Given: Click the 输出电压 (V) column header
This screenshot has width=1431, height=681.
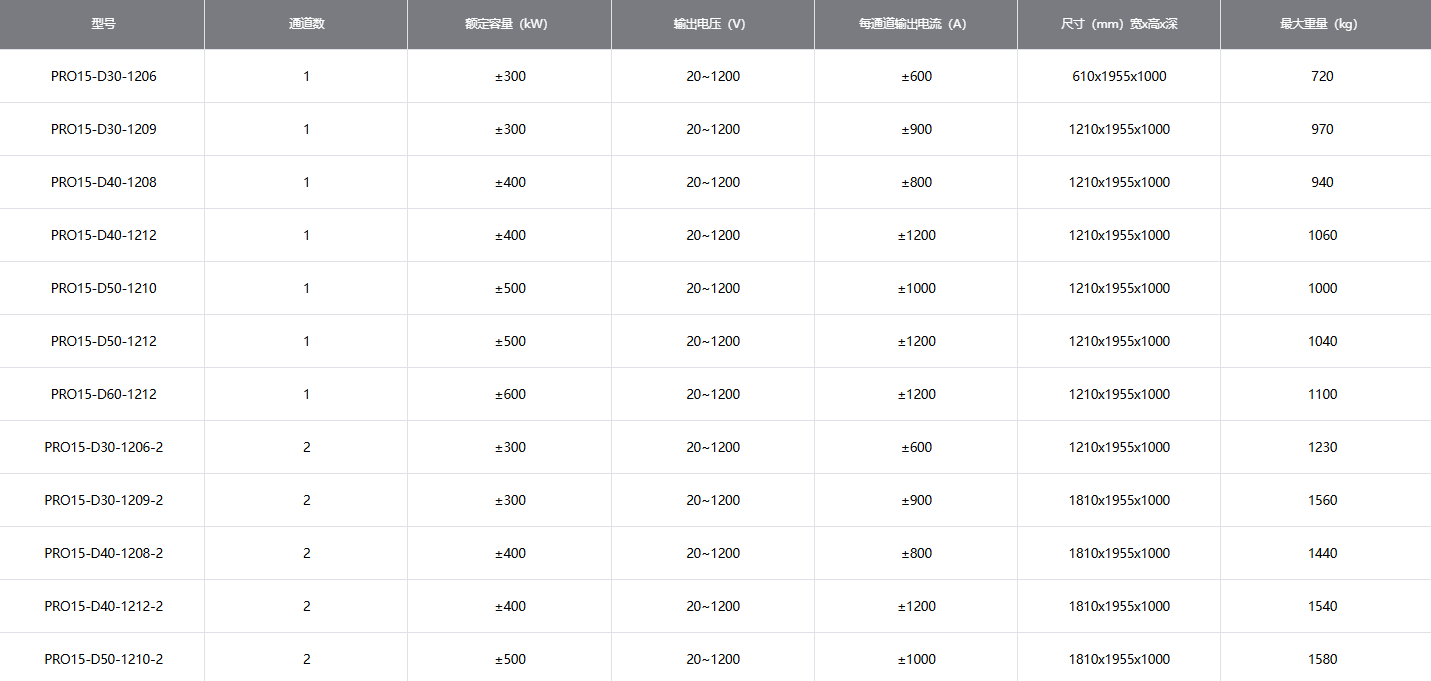Looking at the screenshot, I should 712,24.
